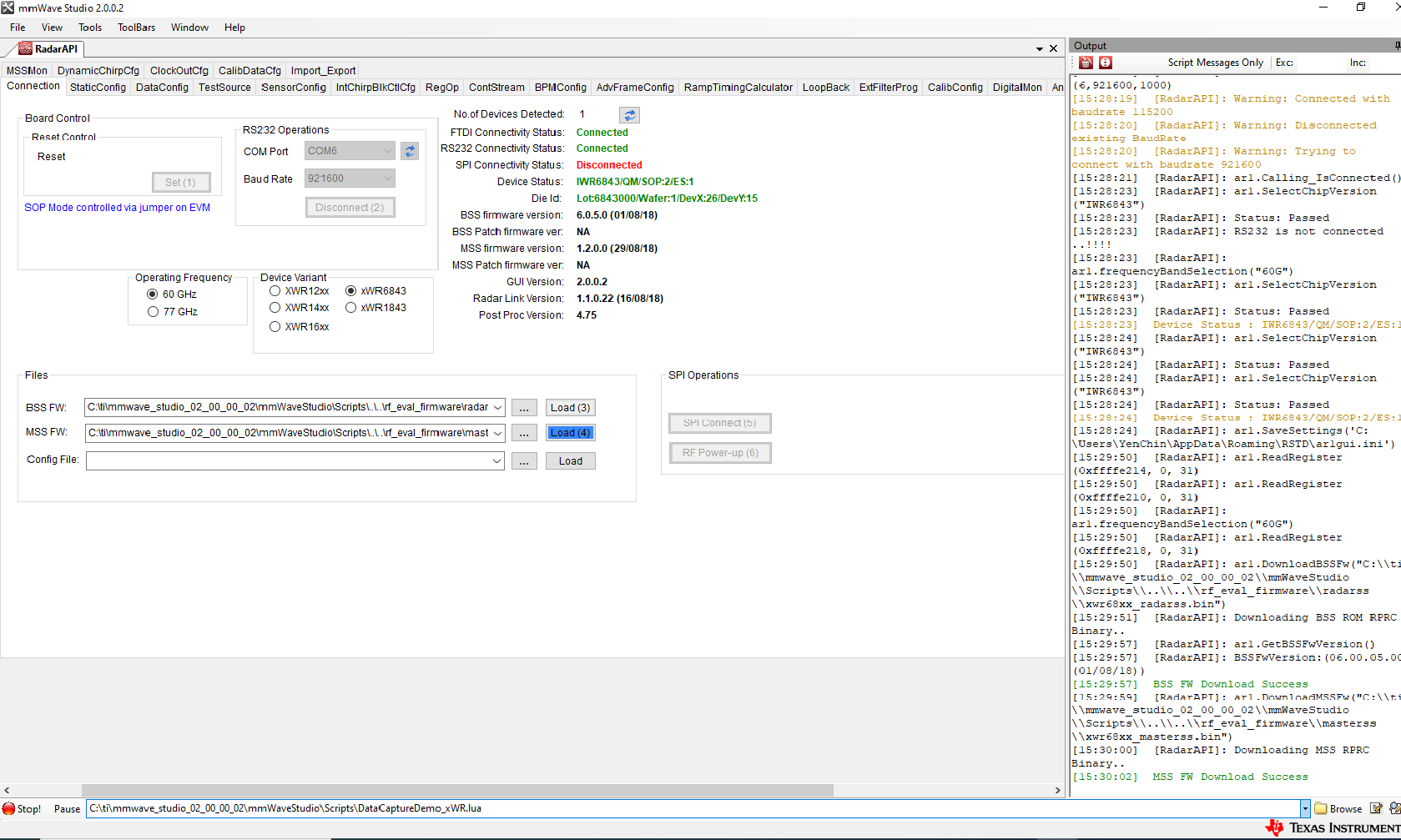Click the info icon in Output toolbar

pos(1104,63)
